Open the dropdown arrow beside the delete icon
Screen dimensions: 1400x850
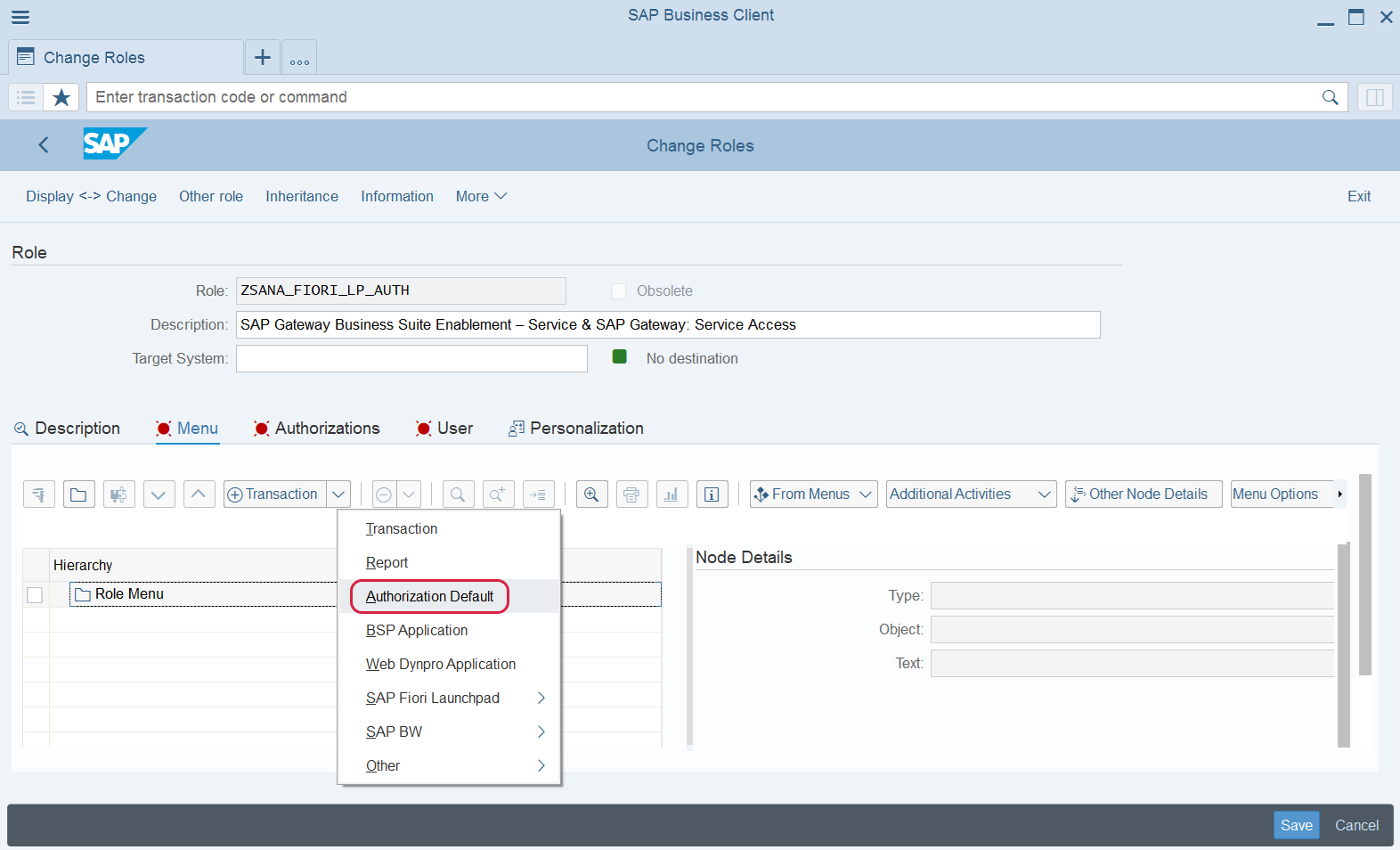(409, 494)
